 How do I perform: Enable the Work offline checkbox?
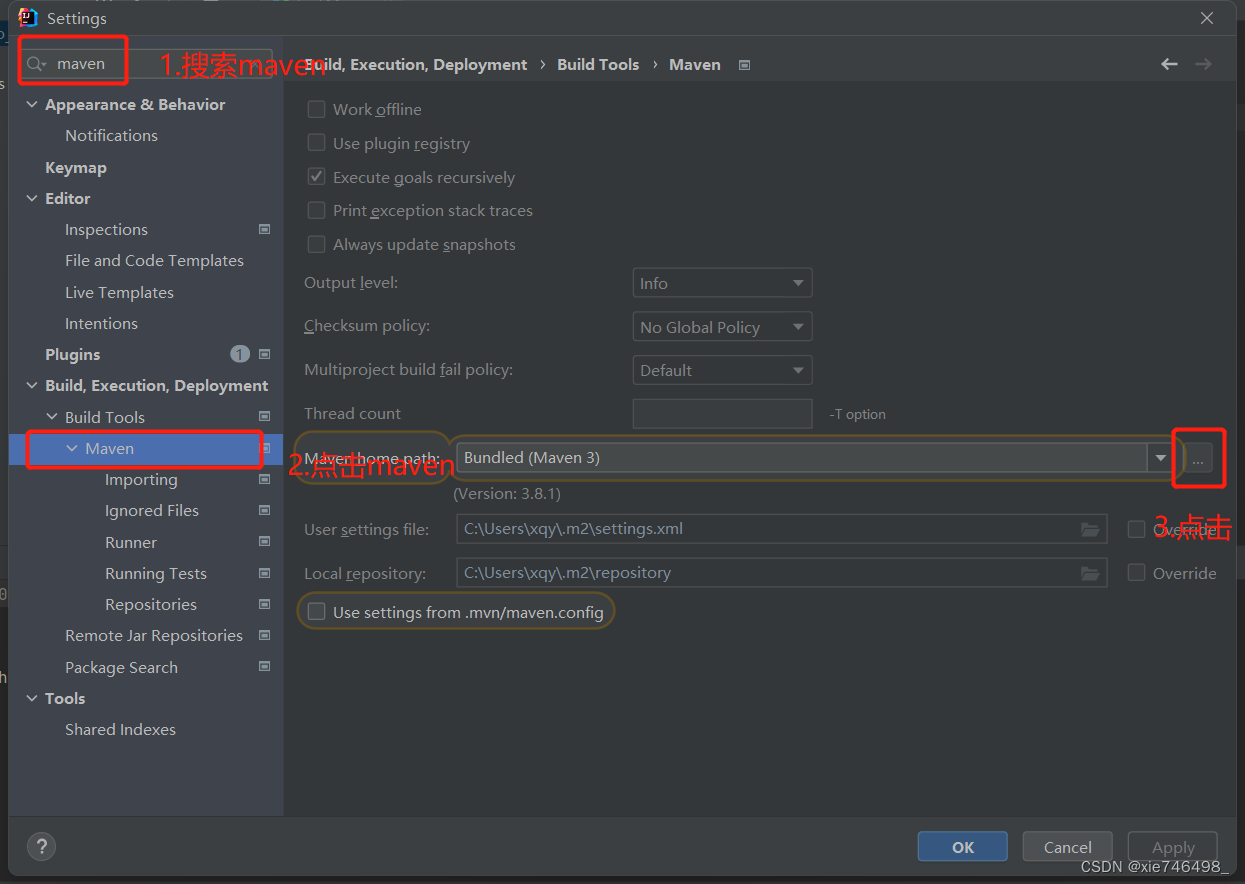(316, 109)
